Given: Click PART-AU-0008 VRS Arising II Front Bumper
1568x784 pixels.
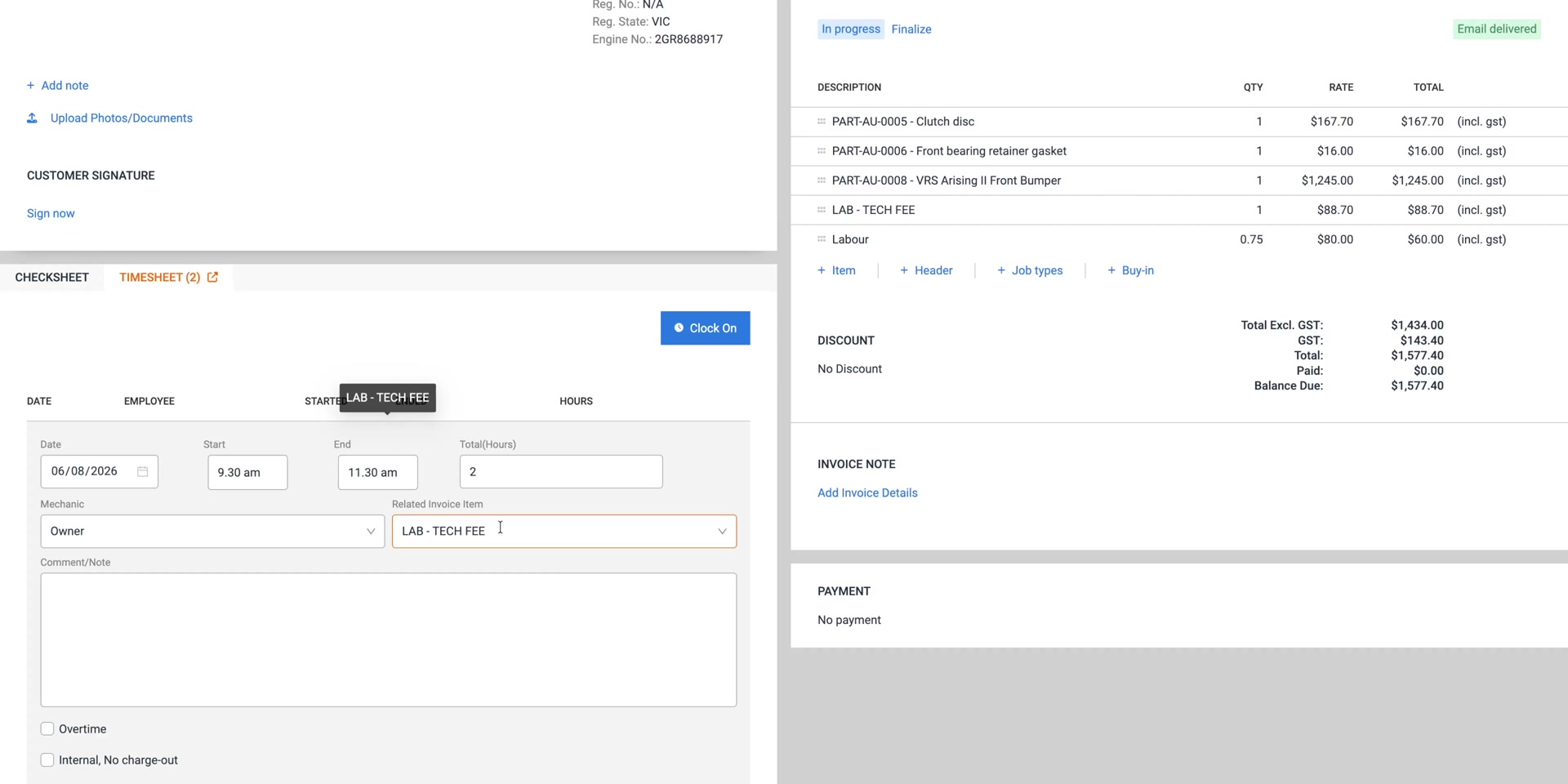Looking at the screenshot, I should (x=947, y=180).
